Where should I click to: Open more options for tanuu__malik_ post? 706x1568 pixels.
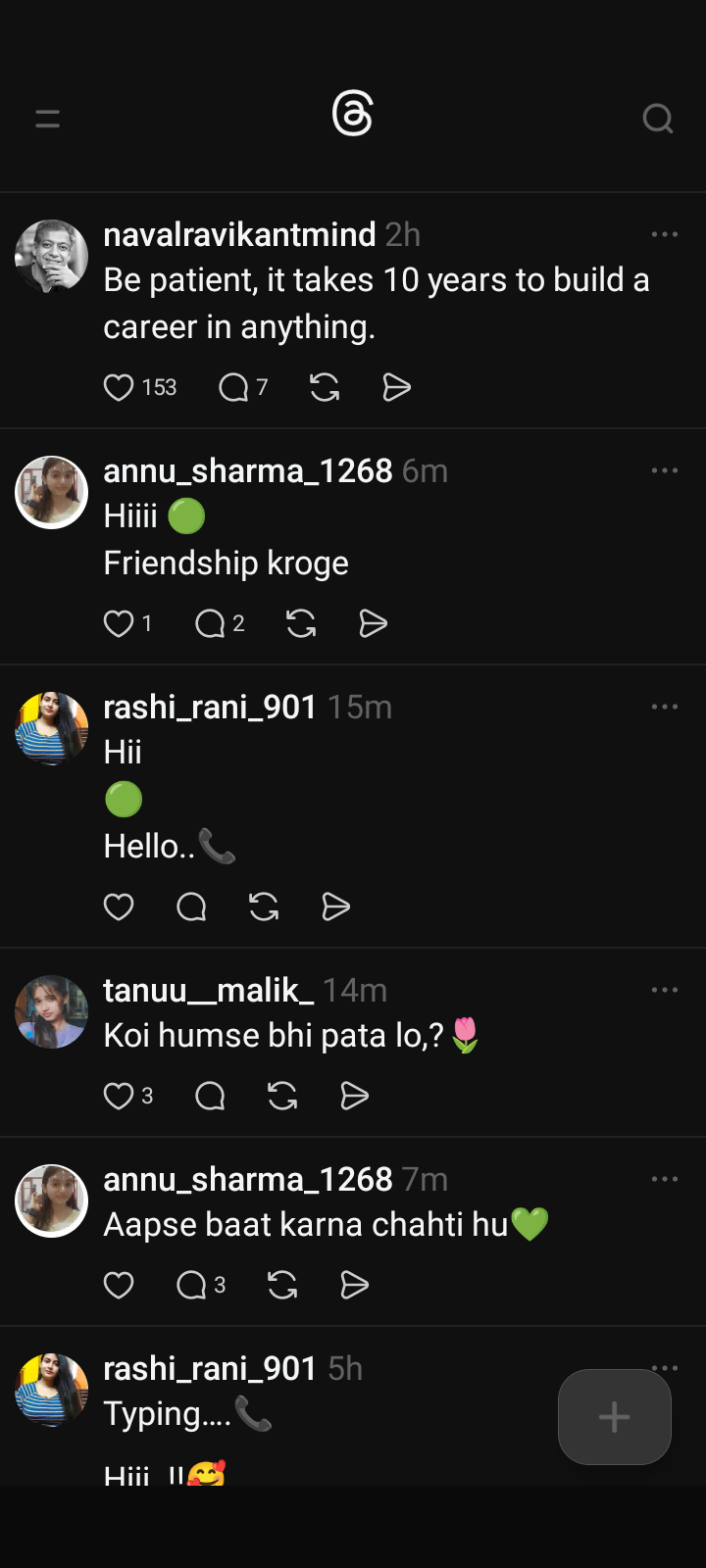[x=664, y=990]
